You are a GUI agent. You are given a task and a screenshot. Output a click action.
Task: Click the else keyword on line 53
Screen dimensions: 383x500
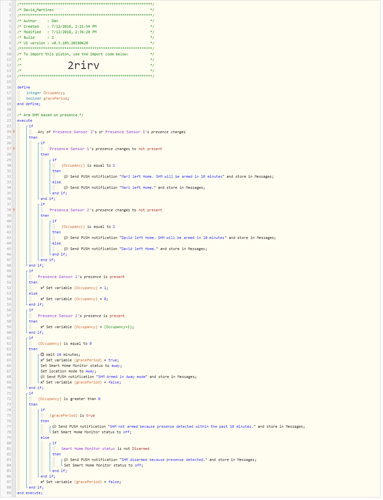(x=33, y=293)
